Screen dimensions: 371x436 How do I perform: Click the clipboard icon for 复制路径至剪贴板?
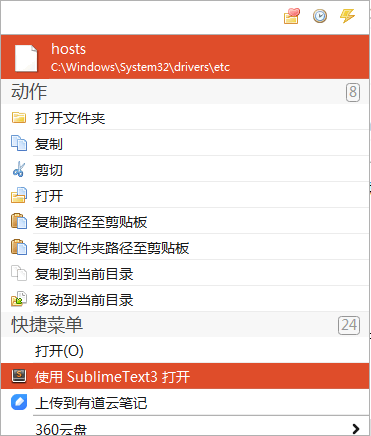pos(19,221)
